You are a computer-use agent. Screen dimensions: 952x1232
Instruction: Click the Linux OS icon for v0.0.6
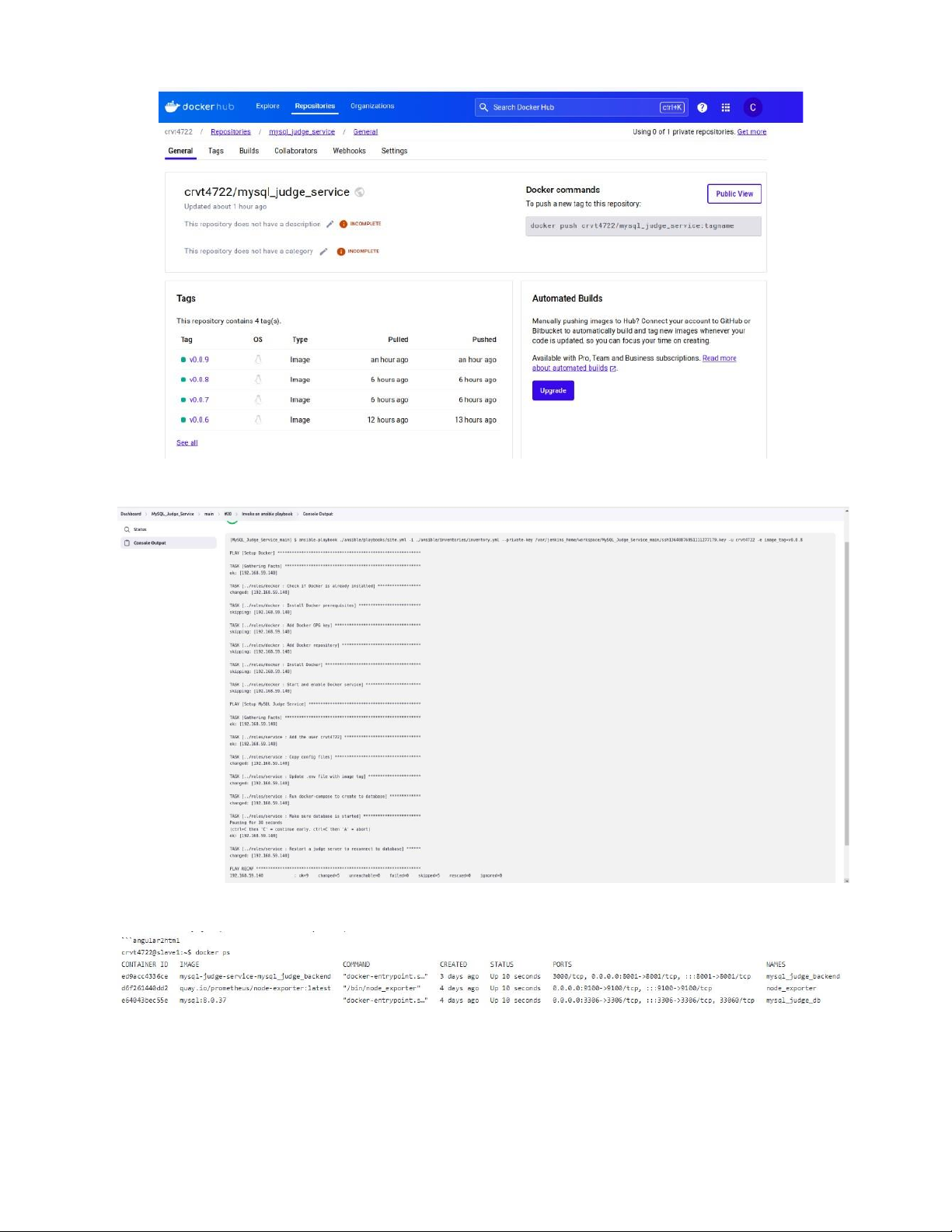point(258,420)
